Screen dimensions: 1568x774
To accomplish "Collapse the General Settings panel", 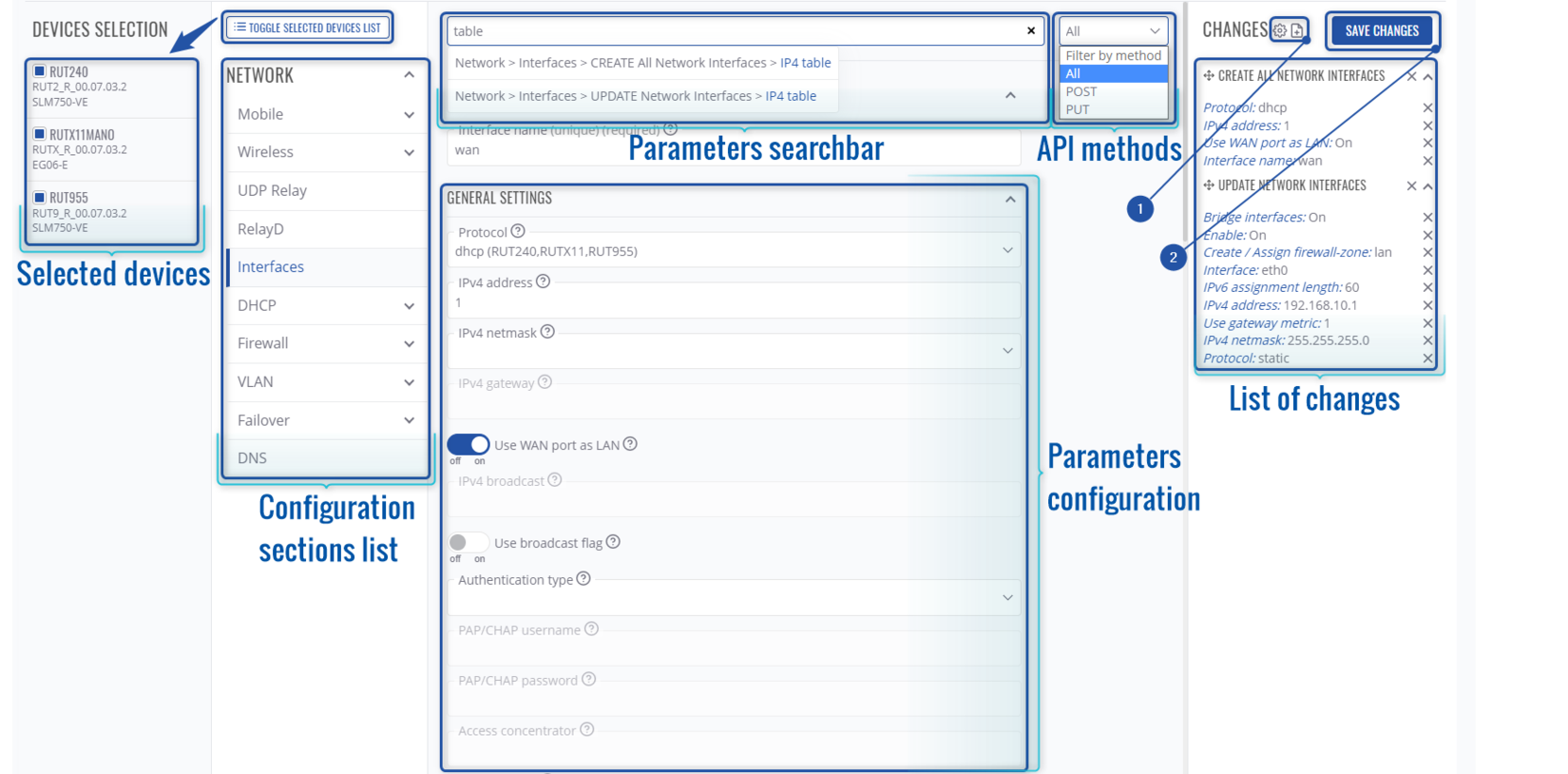I will point(1010,199).
